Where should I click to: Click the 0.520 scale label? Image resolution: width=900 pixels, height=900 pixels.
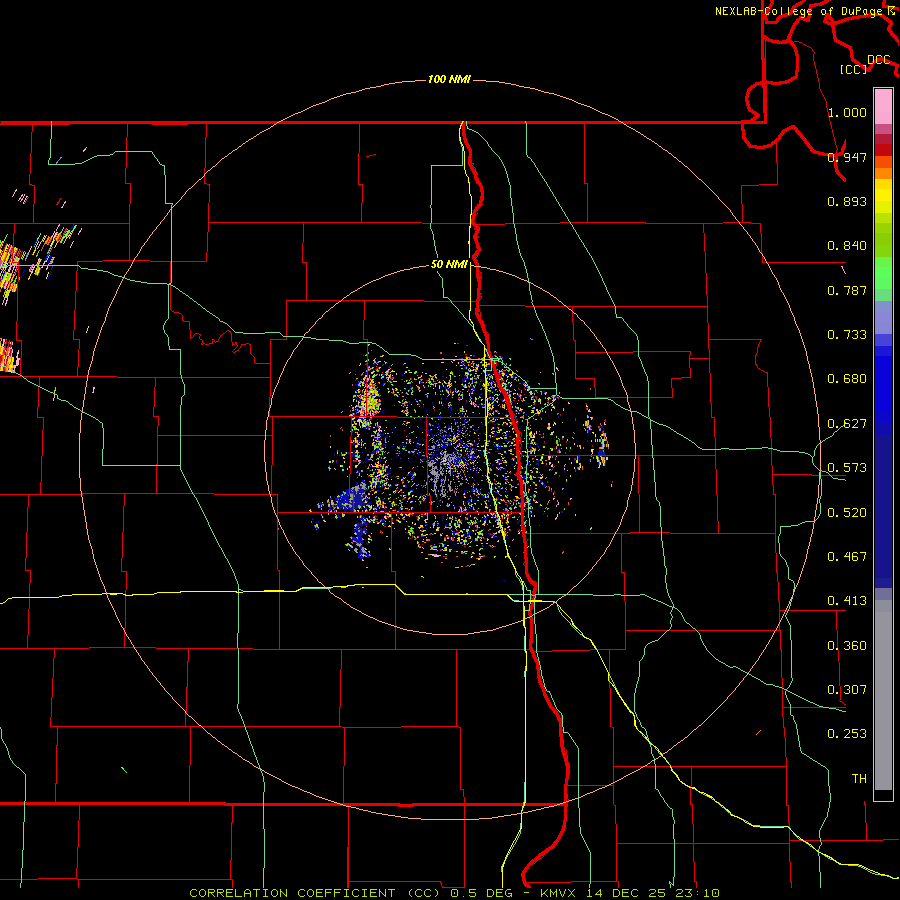click(x=847, y=513)
